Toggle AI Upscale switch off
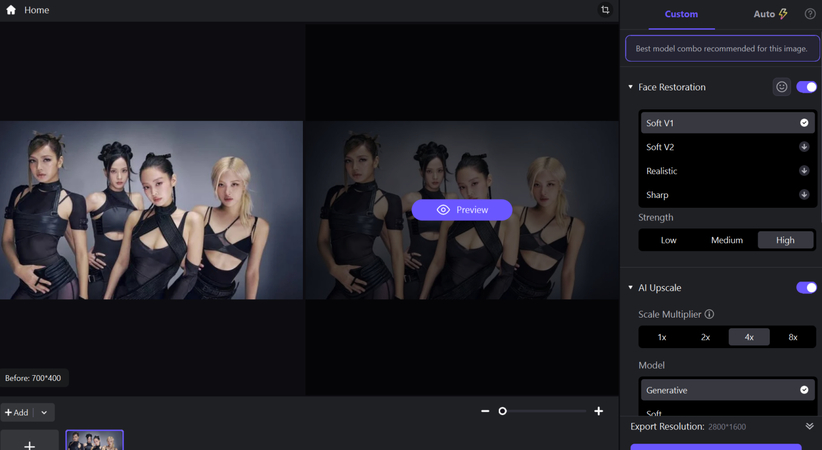This screenshot has width=822, height=450. tap(806, 287)
